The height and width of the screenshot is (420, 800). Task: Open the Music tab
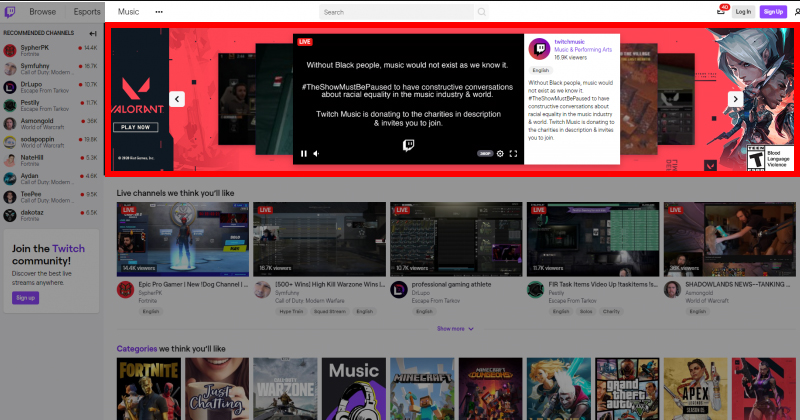(128, 12)
